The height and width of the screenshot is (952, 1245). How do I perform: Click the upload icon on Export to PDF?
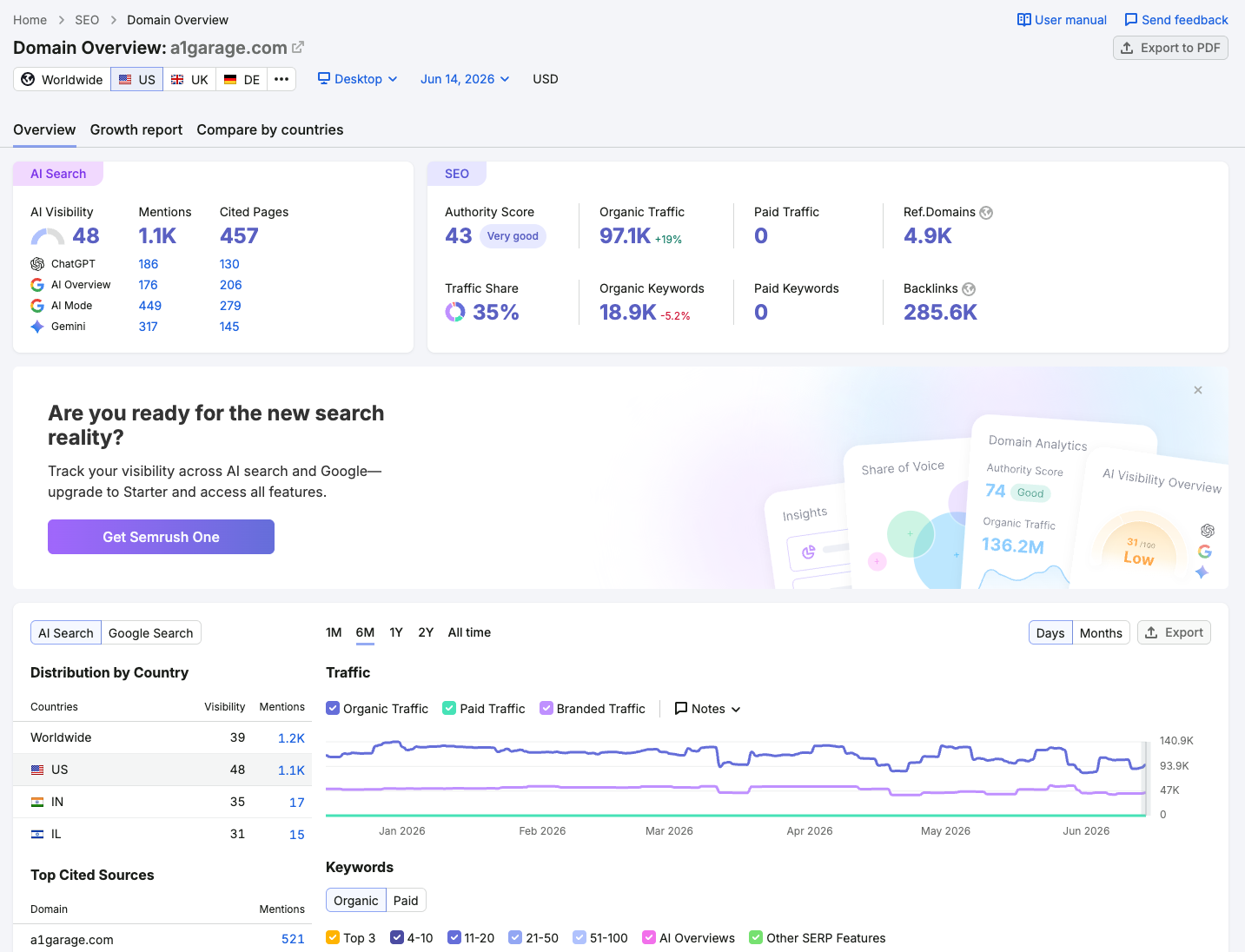click(1127, 48)
